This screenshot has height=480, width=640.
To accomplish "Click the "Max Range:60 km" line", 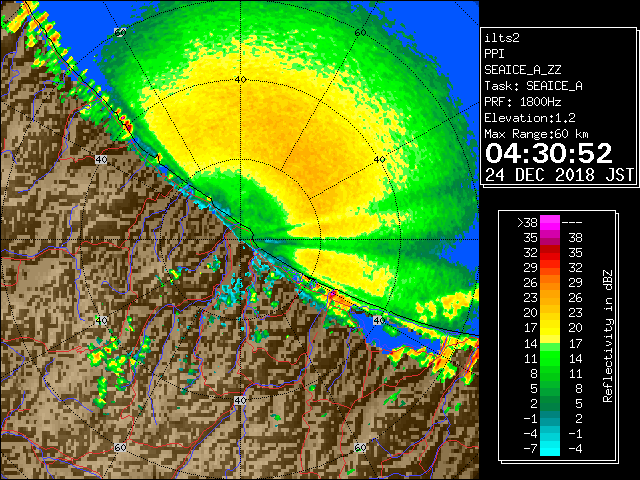I will click(x=536, y=134).
